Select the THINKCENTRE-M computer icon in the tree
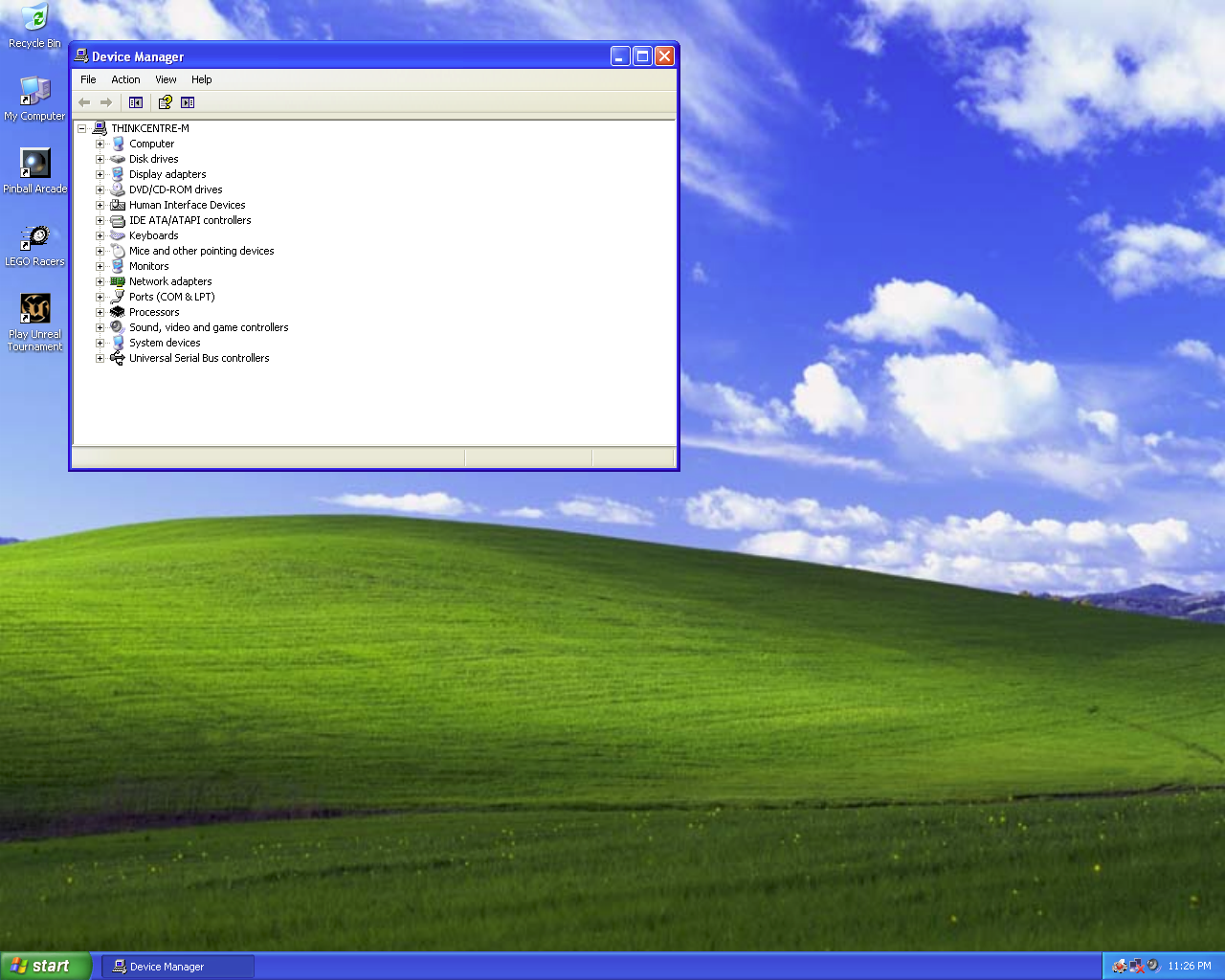This screenshot has width=1225, height=980. (100, 128)
